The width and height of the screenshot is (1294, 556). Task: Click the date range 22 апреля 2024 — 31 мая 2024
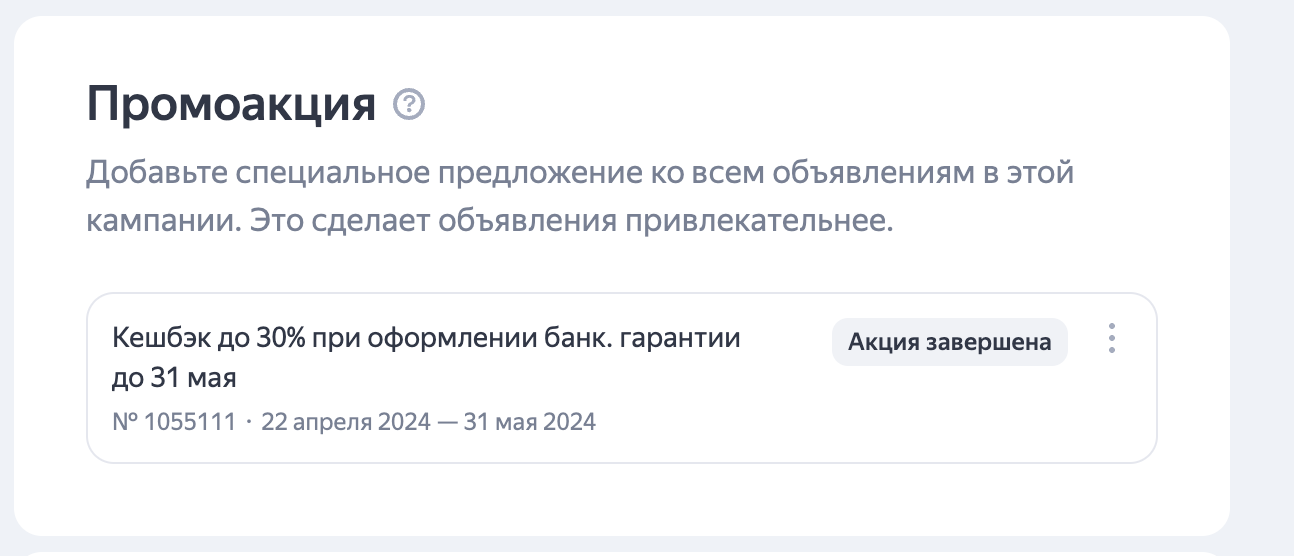click(x=428, y=422)
